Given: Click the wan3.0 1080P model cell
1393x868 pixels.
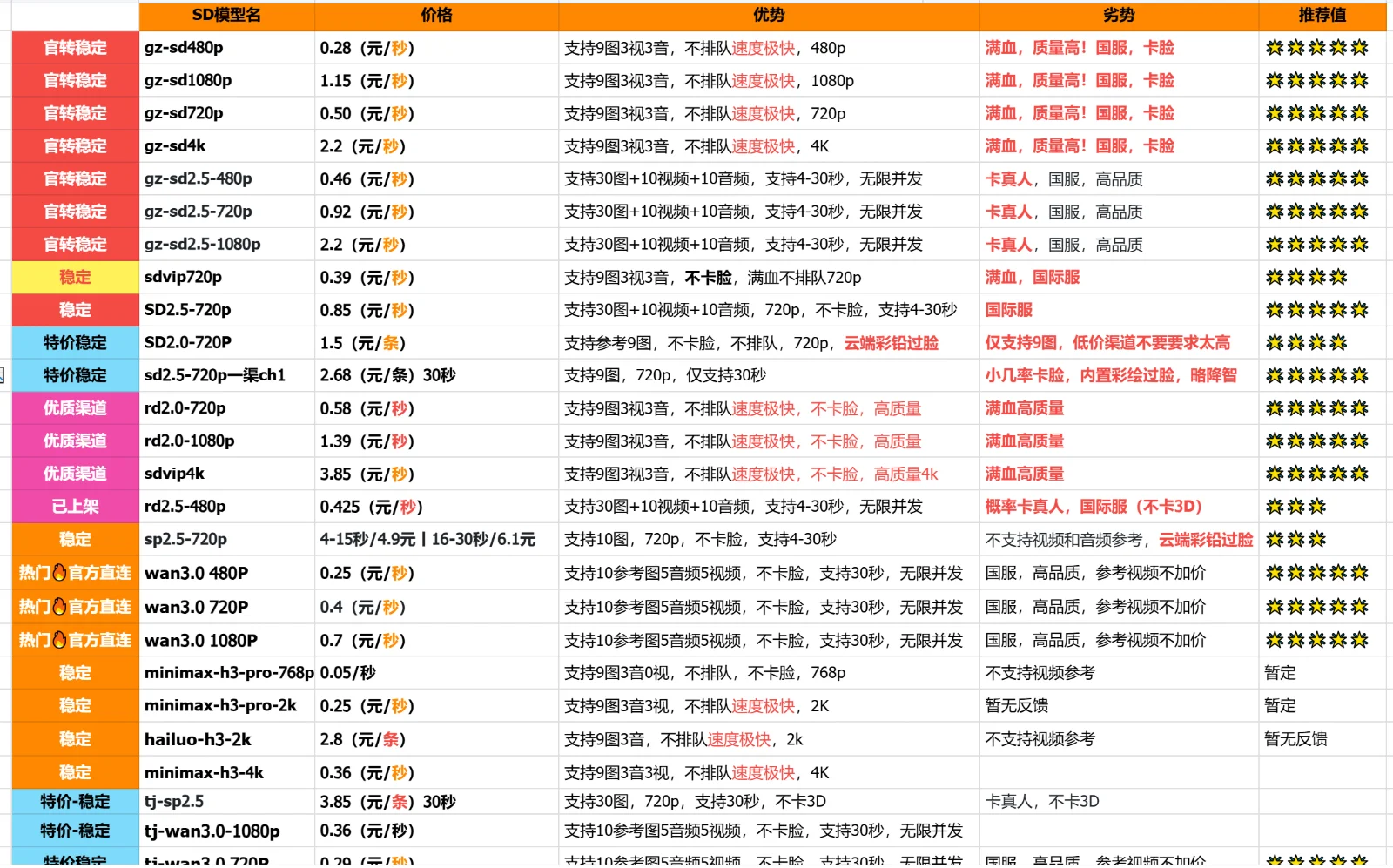Looking at the screenshot, I should (x=226, y=641).
